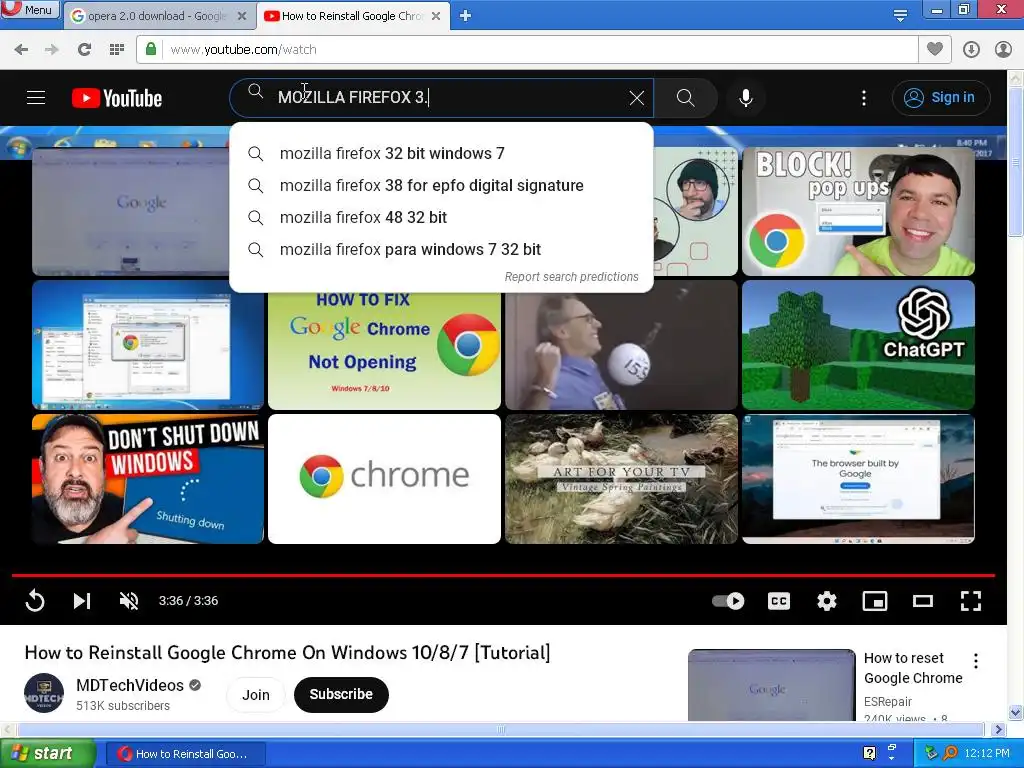
Task: Open the player settings gear
Action: pos(827,601)
